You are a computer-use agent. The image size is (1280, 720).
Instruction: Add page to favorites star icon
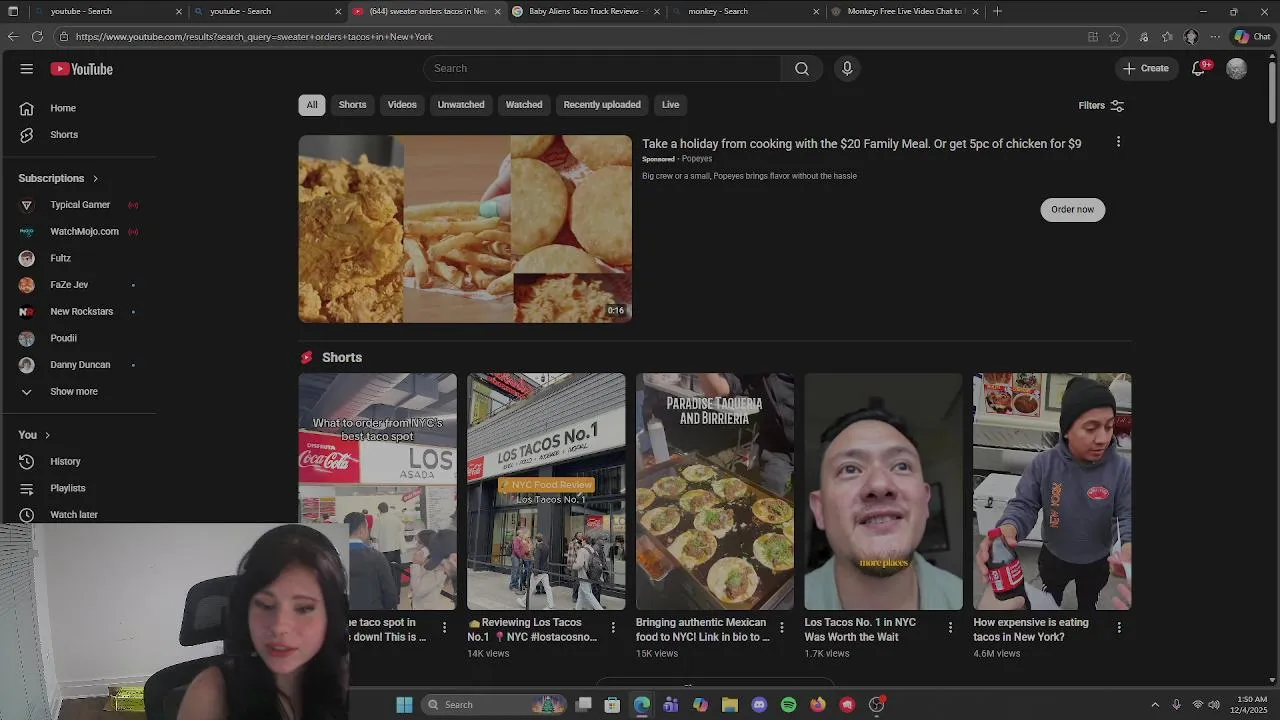1115,37
